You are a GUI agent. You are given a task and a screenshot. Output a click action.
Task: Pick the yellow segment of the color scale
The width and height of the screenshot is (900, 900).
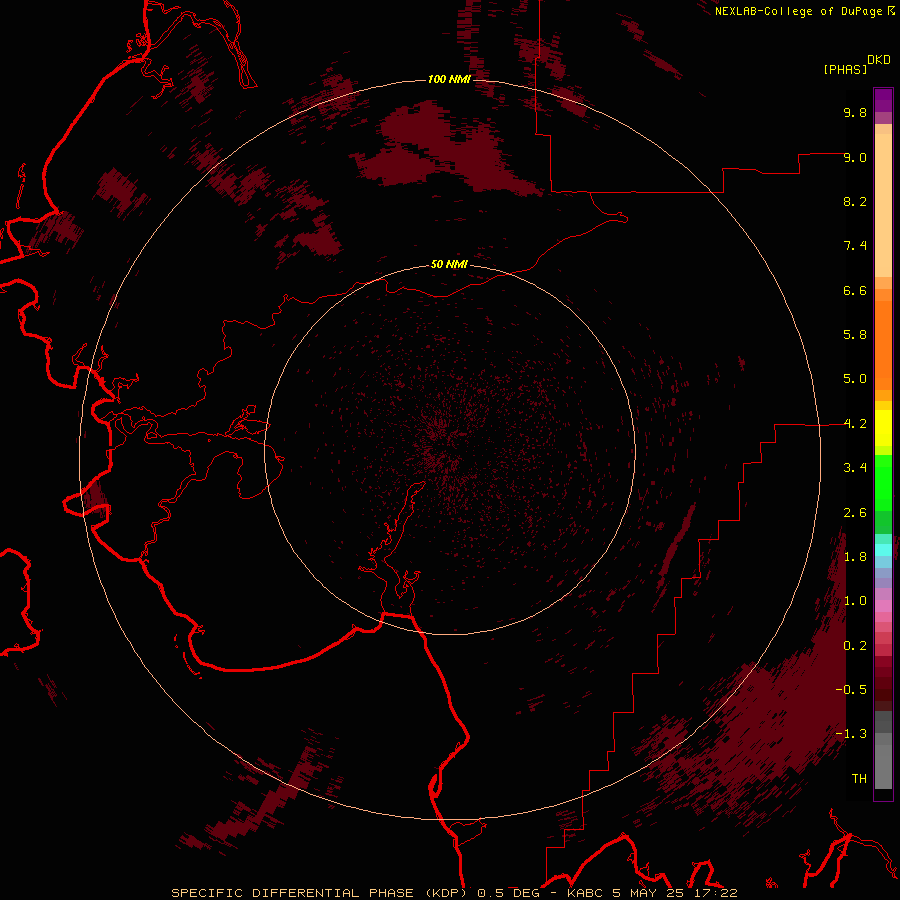click(x=883, y=428)
